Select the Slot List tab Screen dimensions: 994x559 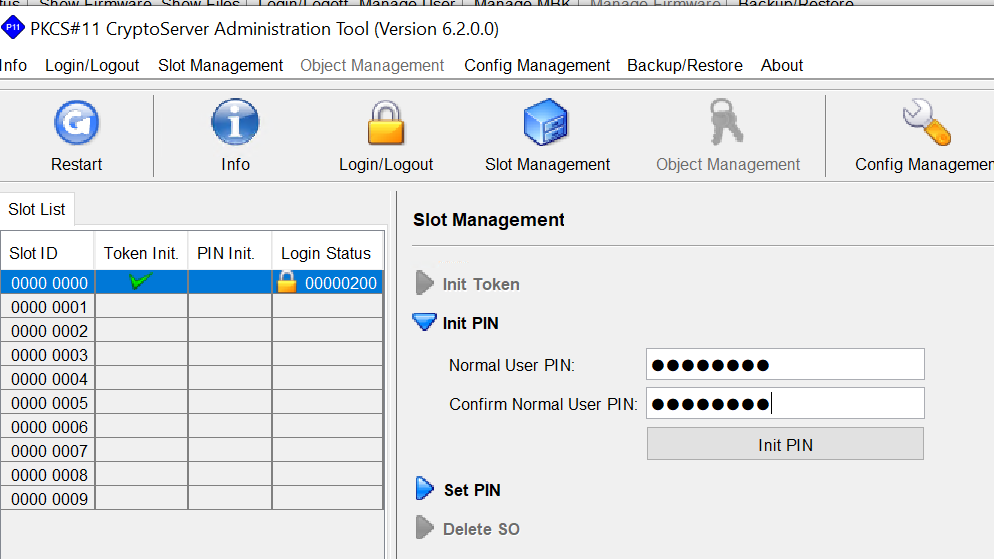(x=37, y=209)
